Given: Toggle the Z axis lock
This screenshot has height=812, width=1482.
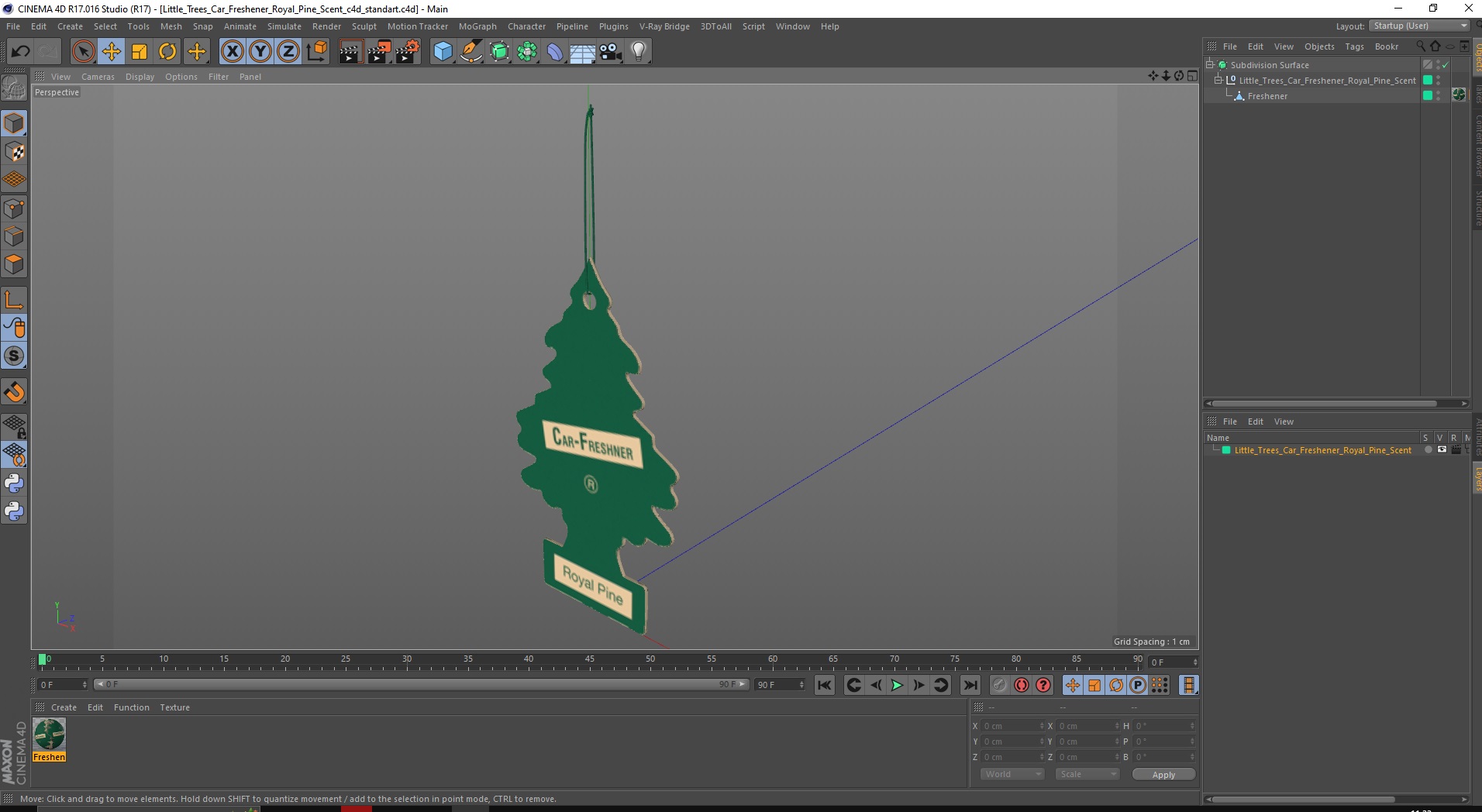Looking at the screenshot, I should [288, 52].
